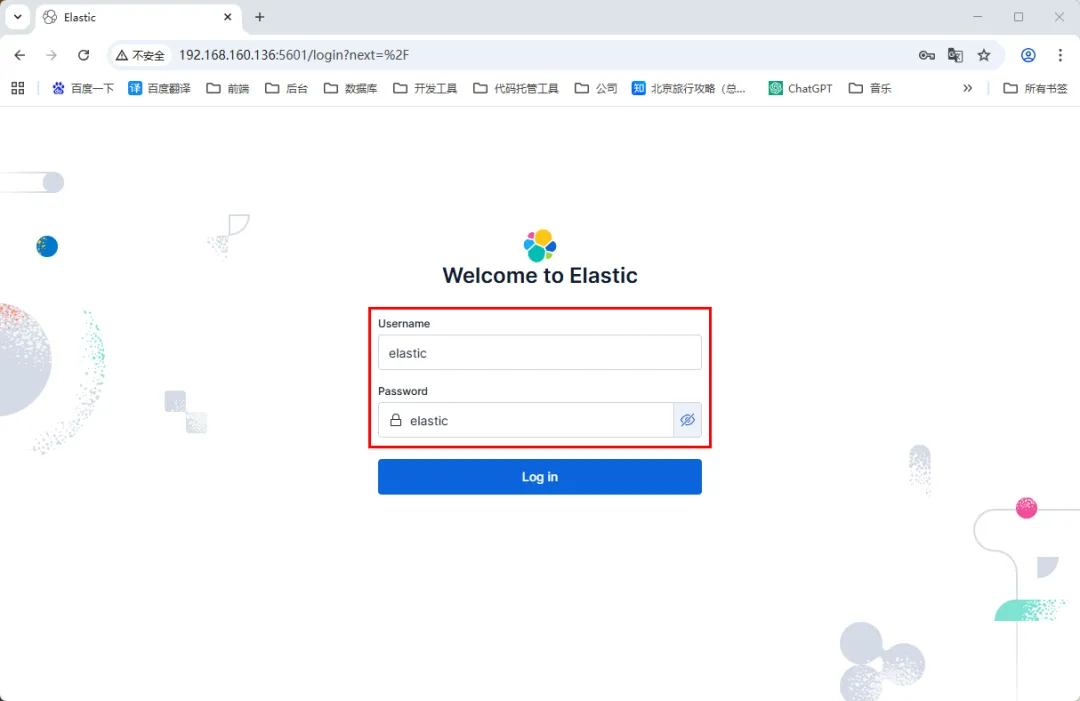Select the Elastic browser tab
The image size is (1080, 701).
click(138, 17)
